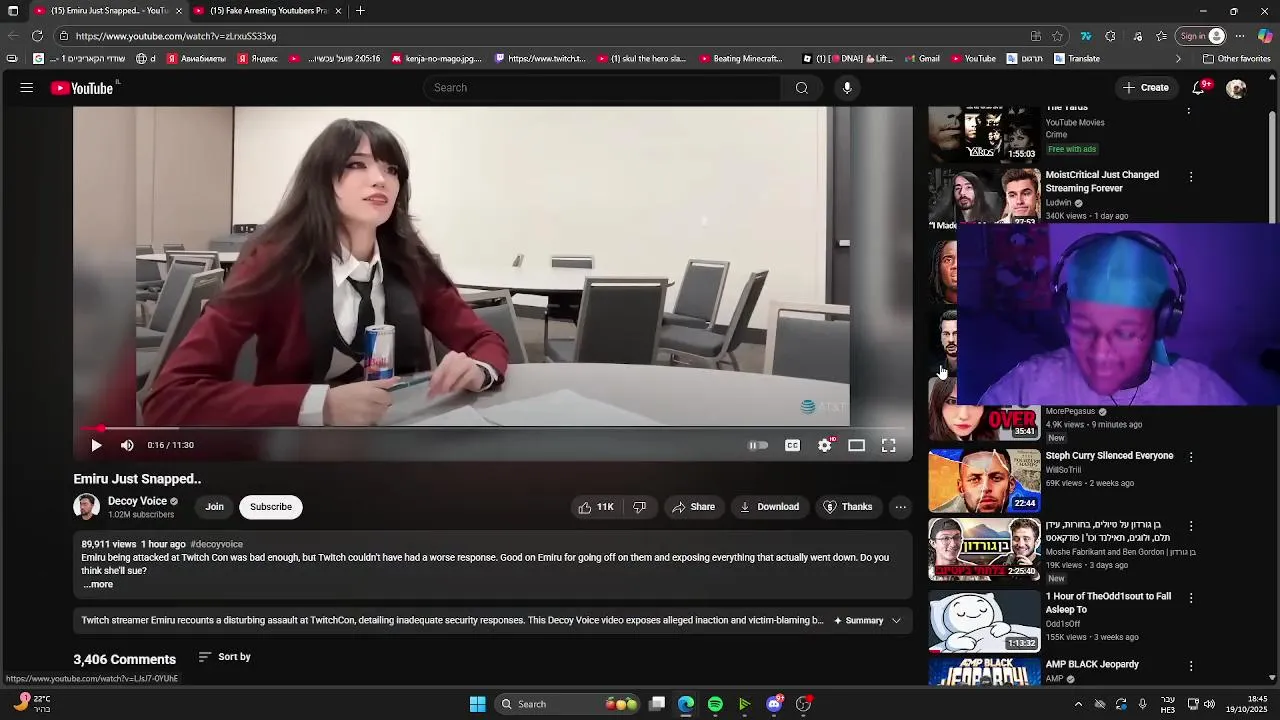Dislike the video thumbs-down button

639,507
